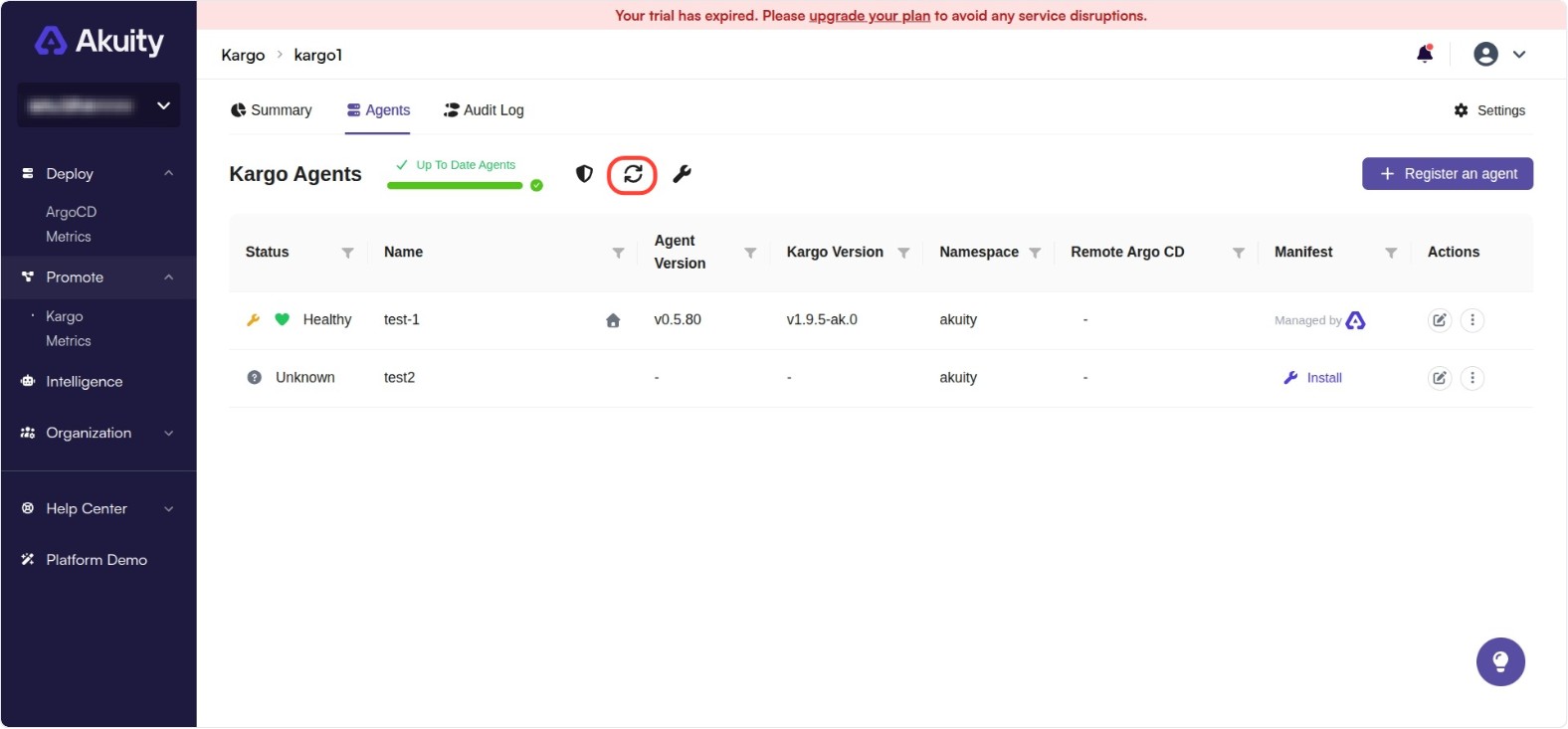This screenshot has width=1568, height=729.
Task: Switch to the Agents tab
Action: click(378, 110)
